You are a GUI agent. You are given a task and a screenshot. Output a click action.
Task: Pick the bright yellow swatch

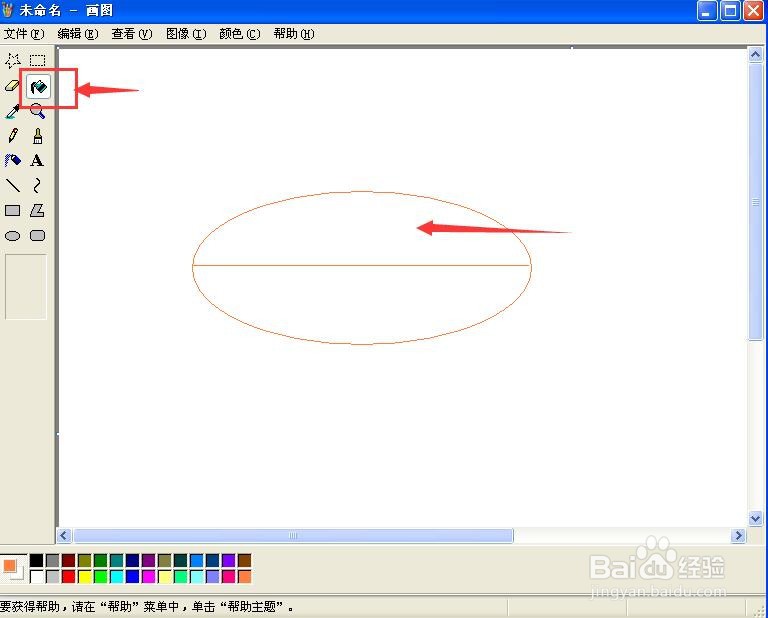[x=85, y=576]
